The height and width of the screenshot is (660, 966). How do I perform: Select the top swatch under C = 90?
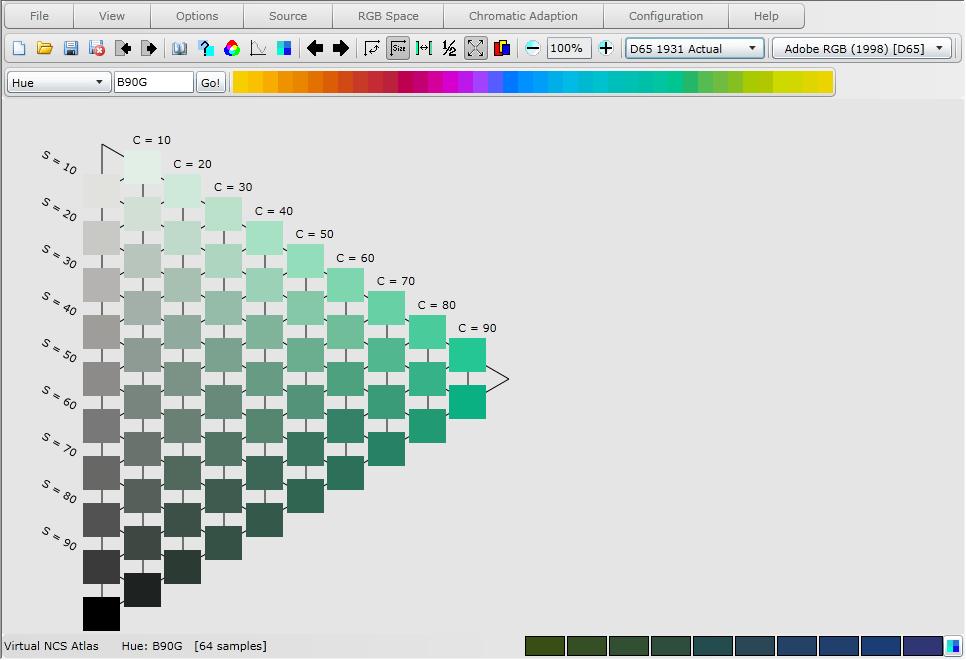467,355
